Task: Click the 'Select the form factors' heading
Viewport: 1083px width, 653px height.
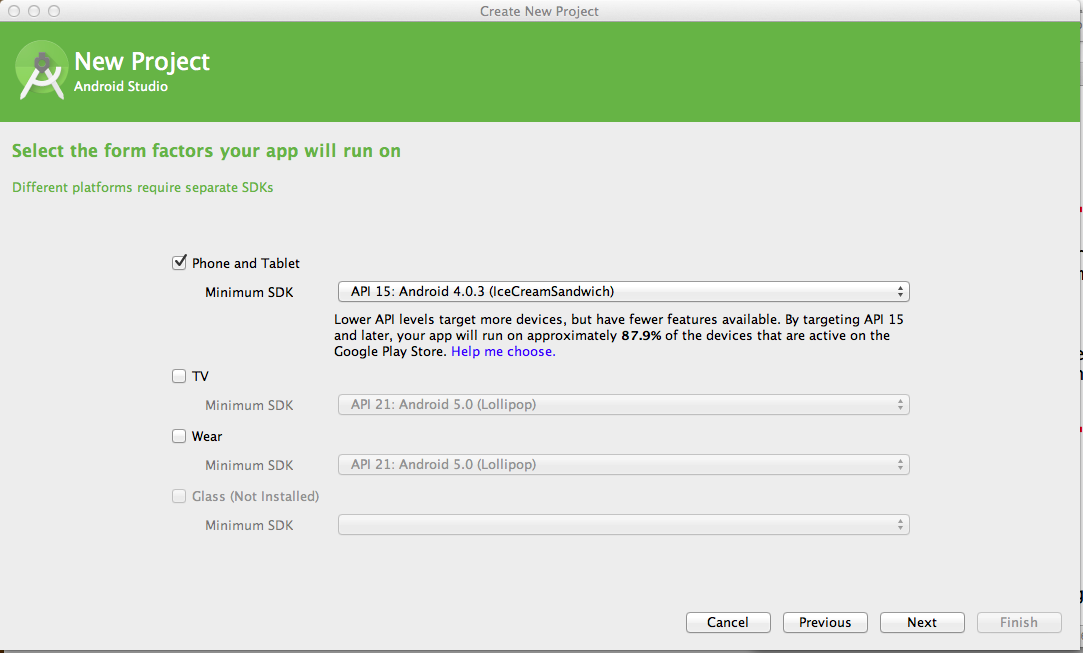Action: [x=207, y=151]
